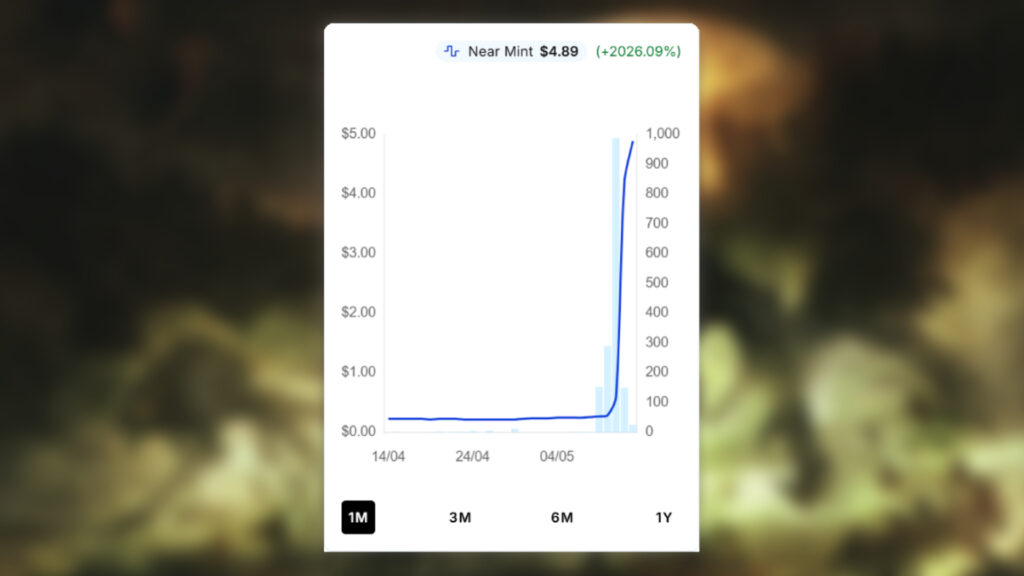Switch to the 6M time range
The width and height of the screenshot is (1024, 576).
(562, 517)
